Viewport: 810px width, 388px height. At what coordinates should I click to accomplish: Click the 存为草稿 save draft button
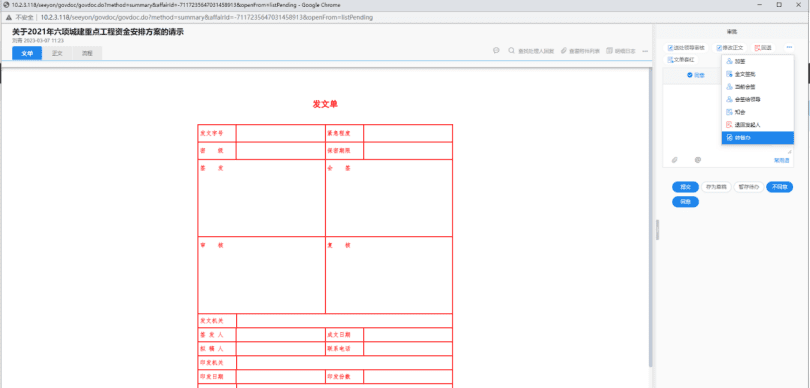(715, 187)
